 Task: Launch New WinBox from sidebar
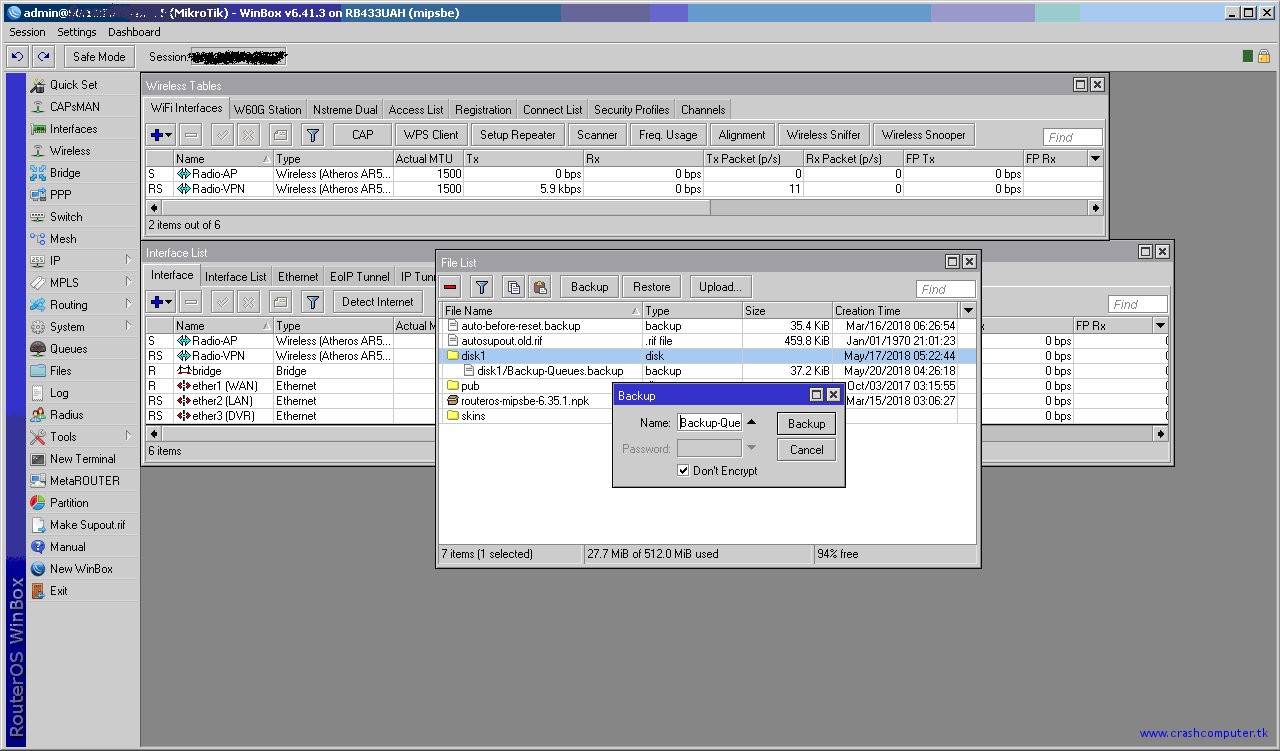click(x=81, y=569)
